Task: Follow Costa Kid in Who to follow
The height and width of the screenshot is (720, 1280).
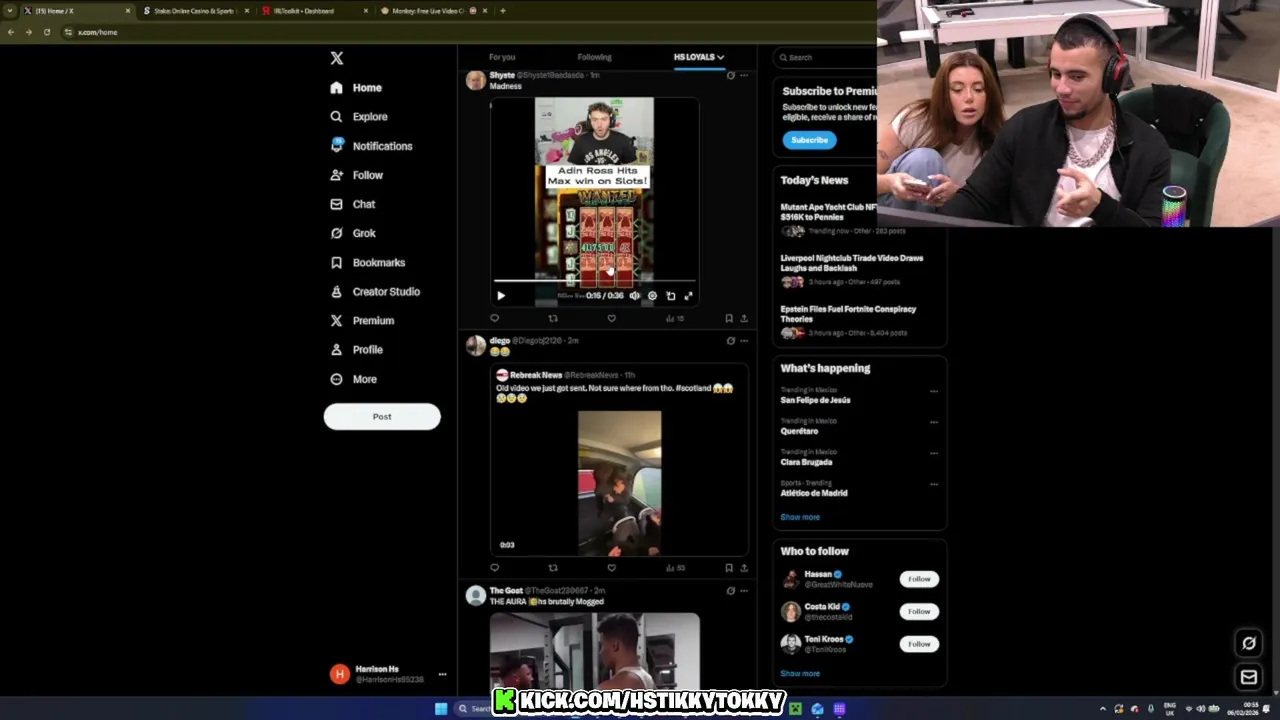Action: pyautogui.click(x=919, y=611)
